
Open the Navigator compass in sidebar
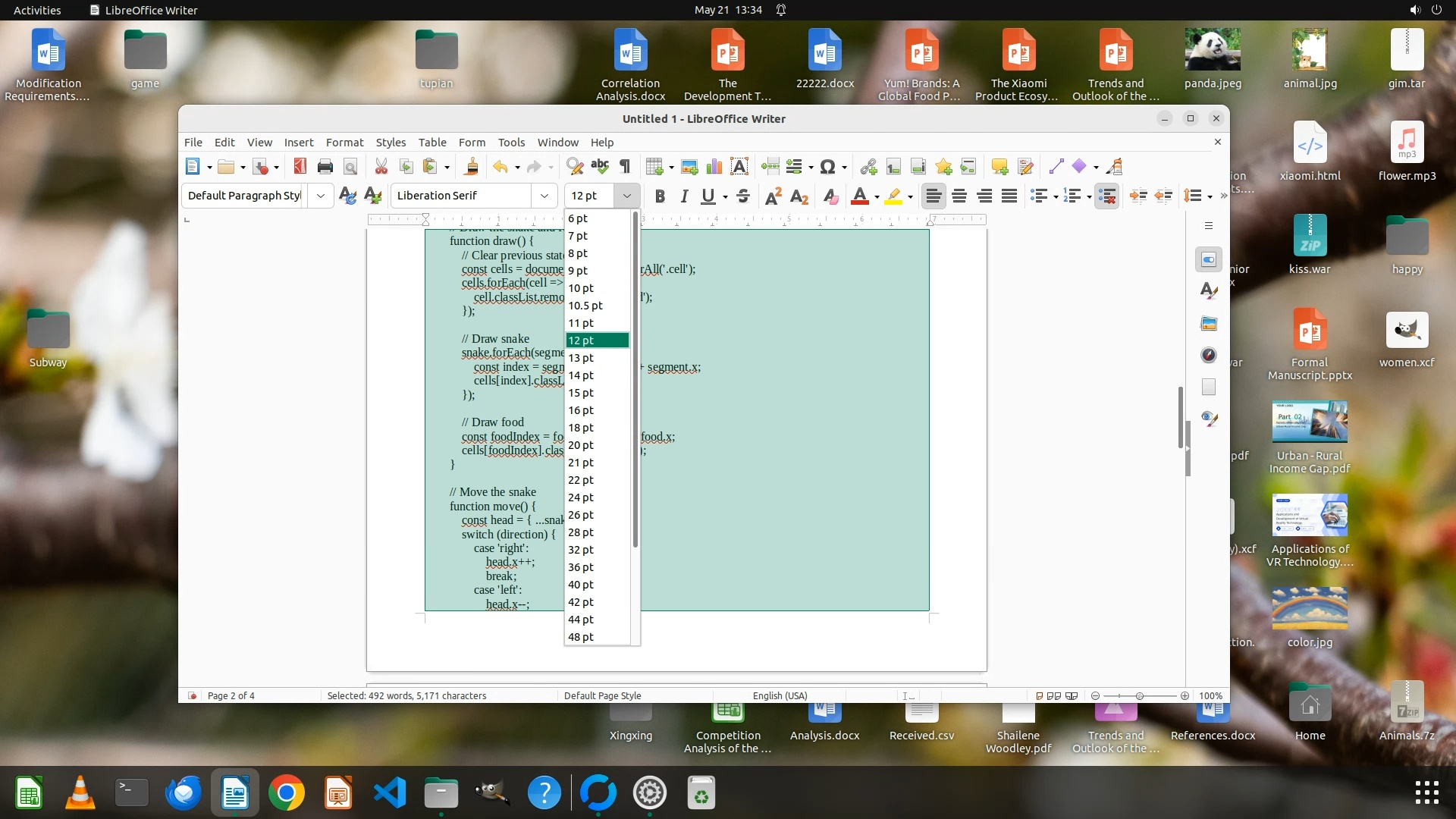pyautogui.click(x=1209, y=355)
